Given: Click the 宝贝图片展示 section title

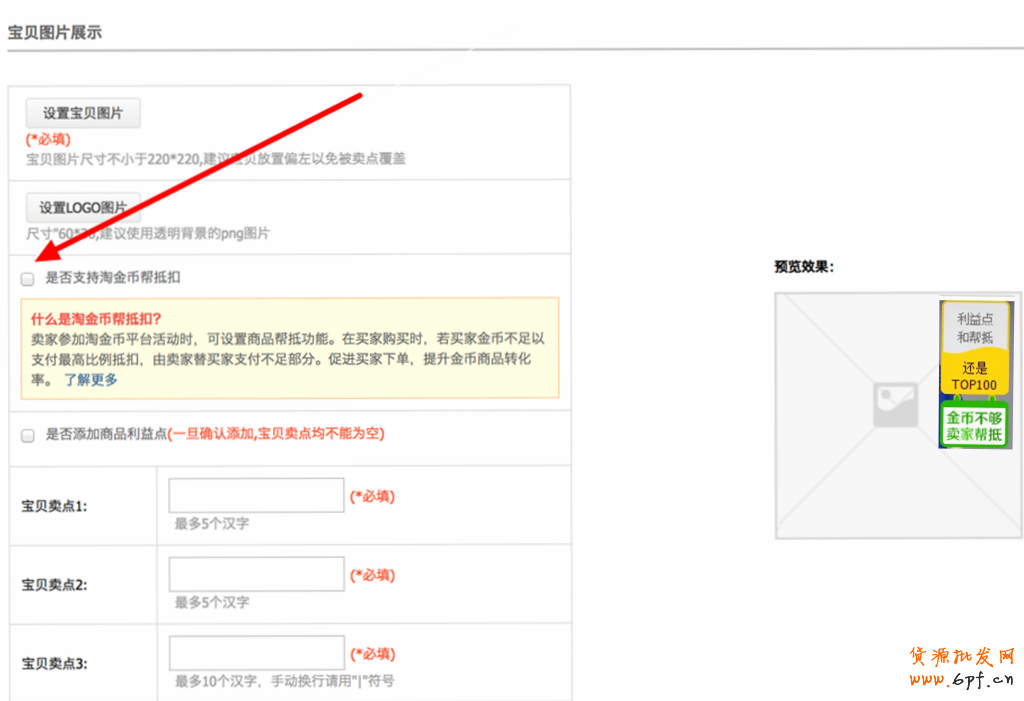Looking at the screenshot, I should tap(55, 32).
